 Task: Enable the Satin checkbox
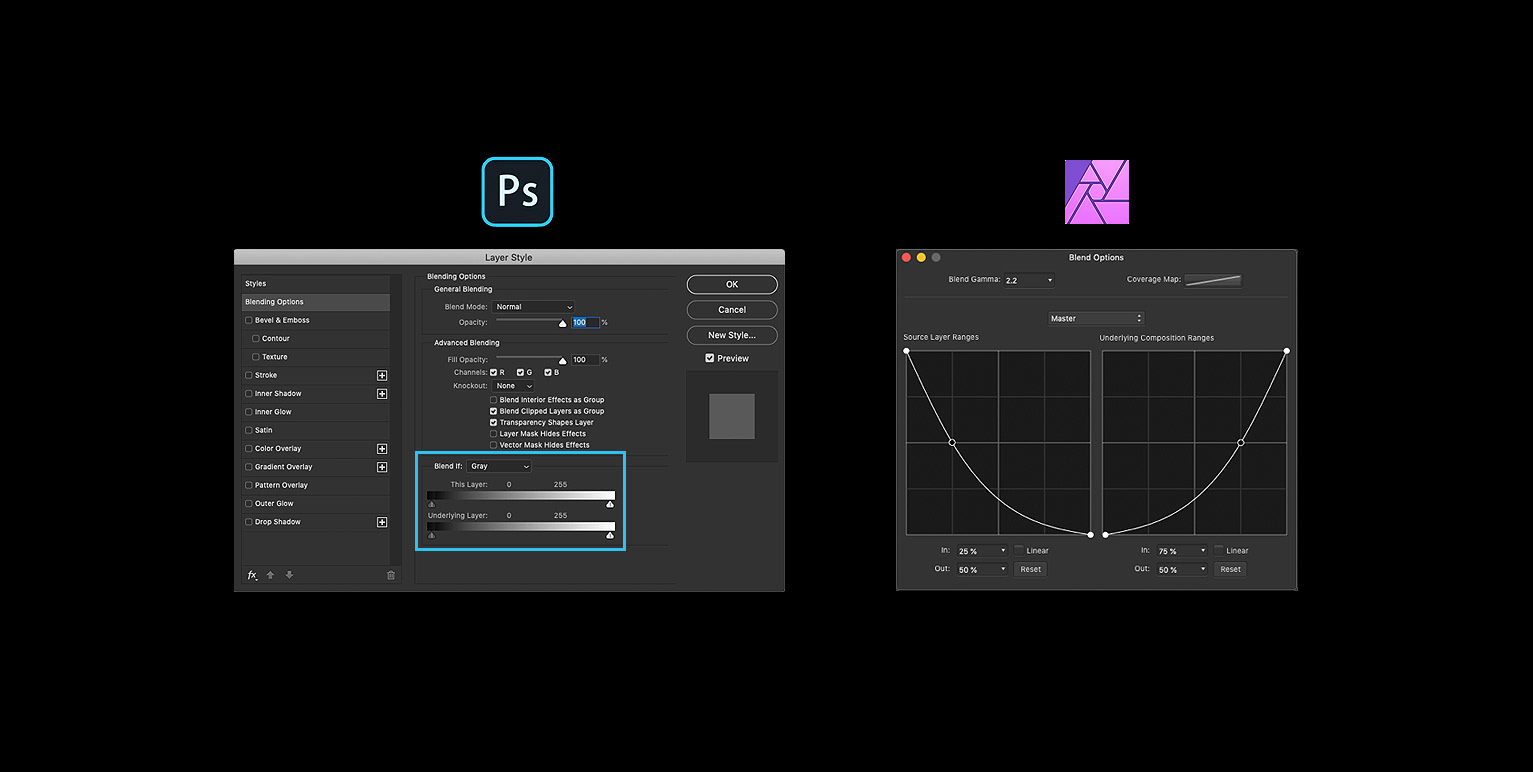[249, 430]
